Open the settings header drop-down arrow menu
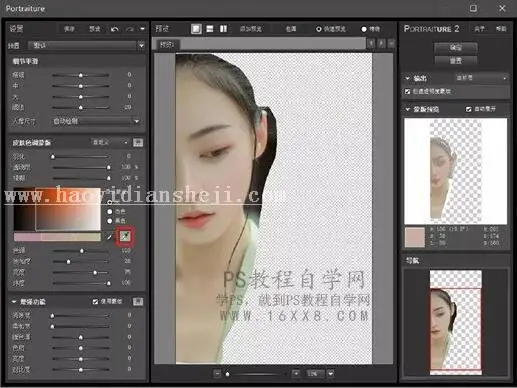 pos(142,29)
